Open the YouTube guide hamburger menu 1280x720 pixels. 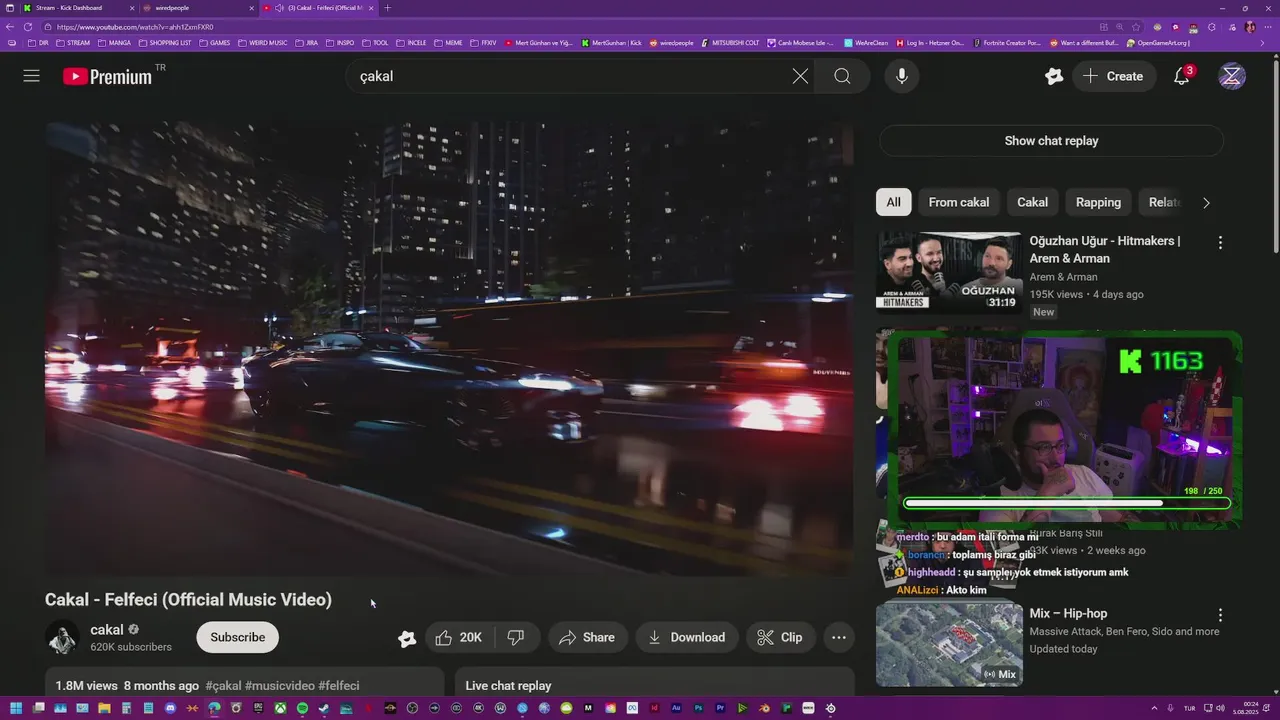(x=32, y=76)
